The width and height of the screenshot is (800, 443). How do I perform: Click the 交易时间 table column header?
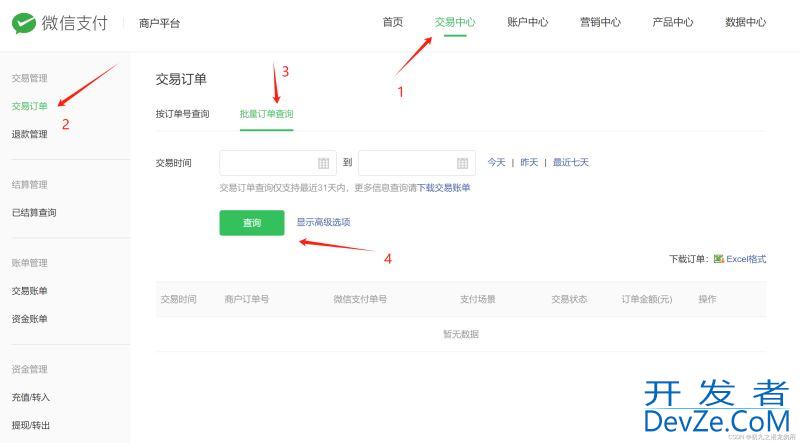click(179, 299)
